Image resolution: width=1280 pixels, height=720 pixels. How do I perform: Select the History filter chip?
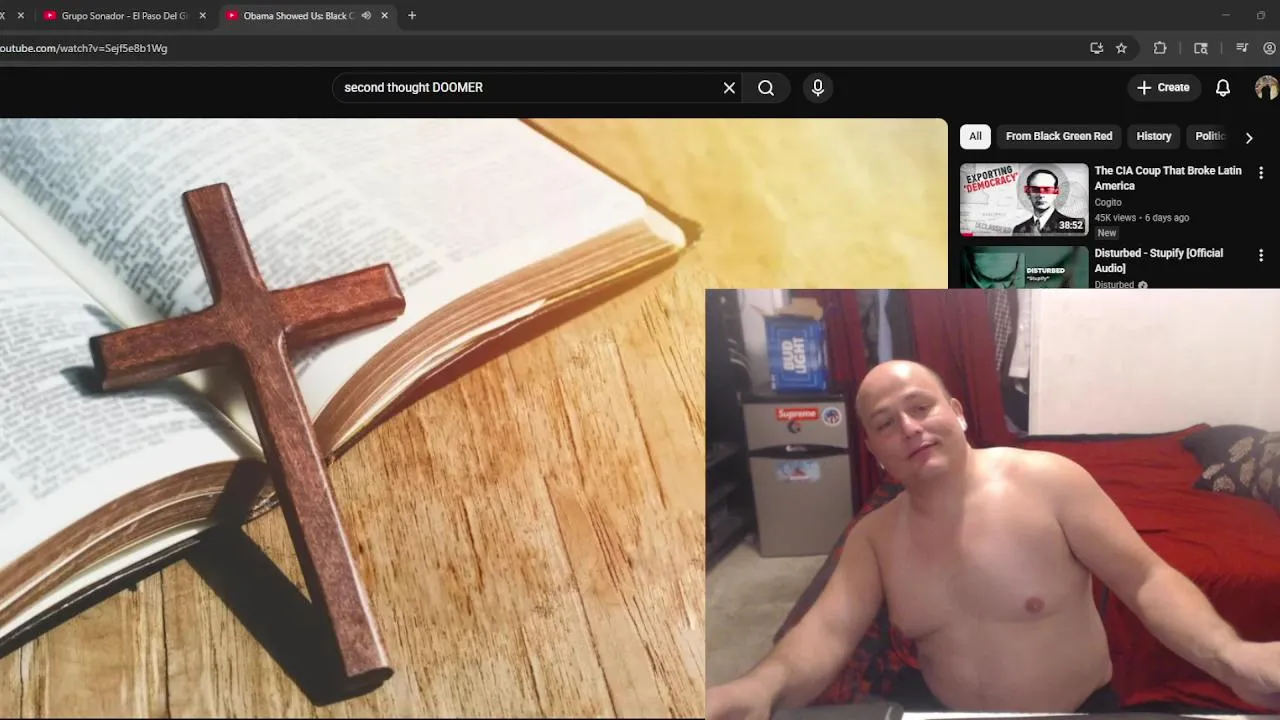click(1153, 136)
